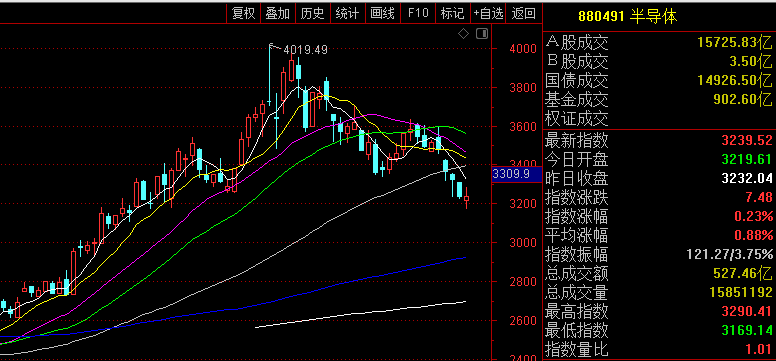This screenshot has width=776, height=361.
Task: Click the 1.01 volume ratio value
Action: (759, 349)
